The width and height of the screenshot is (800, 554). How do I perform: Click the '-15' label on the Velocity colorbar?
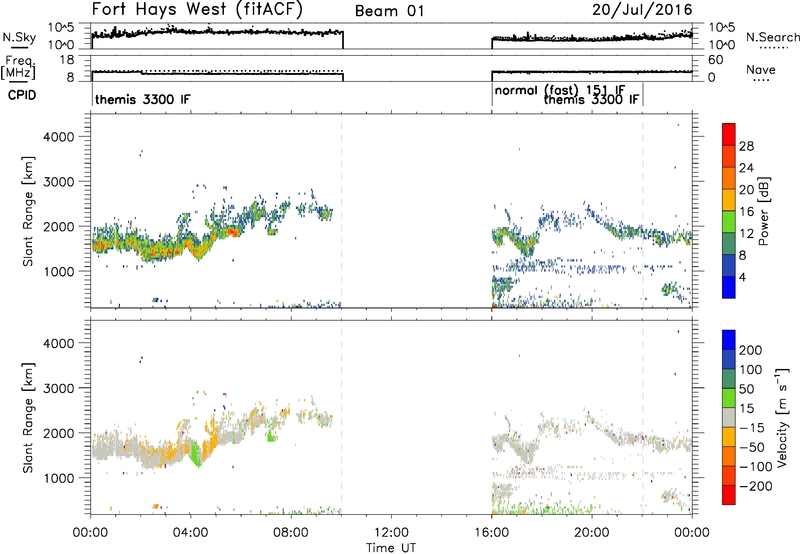[x=752, y=428]
